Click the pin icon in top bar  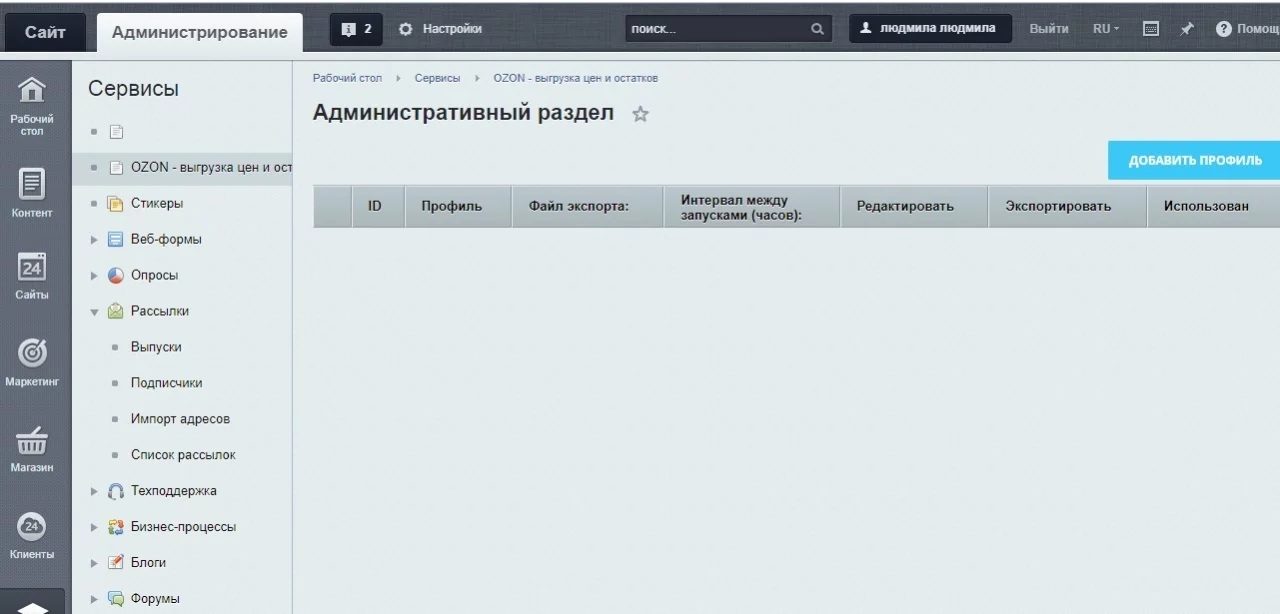(1187, 29)
